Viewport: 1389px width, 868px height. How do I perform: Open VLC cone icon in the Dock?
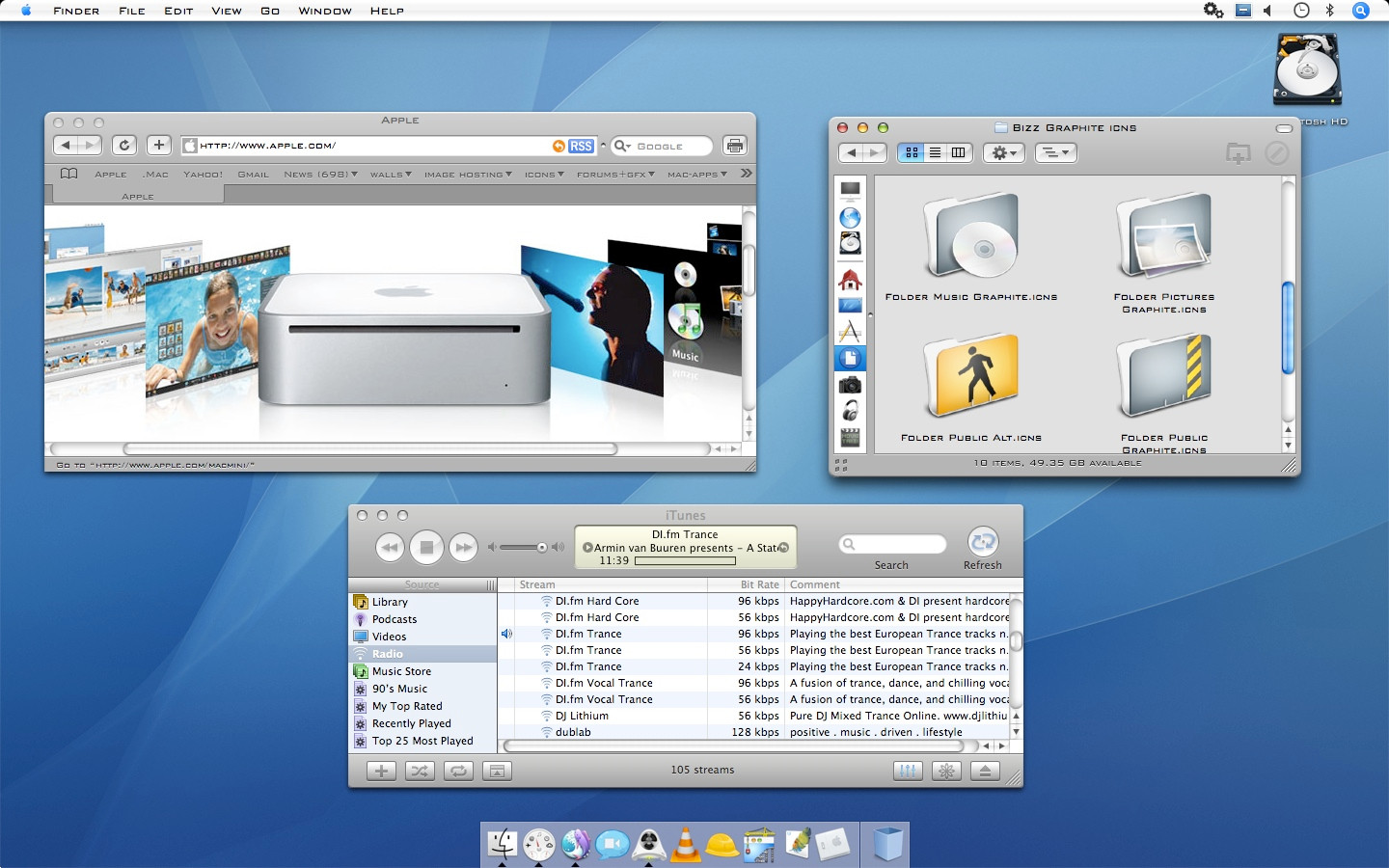point(686,845)
